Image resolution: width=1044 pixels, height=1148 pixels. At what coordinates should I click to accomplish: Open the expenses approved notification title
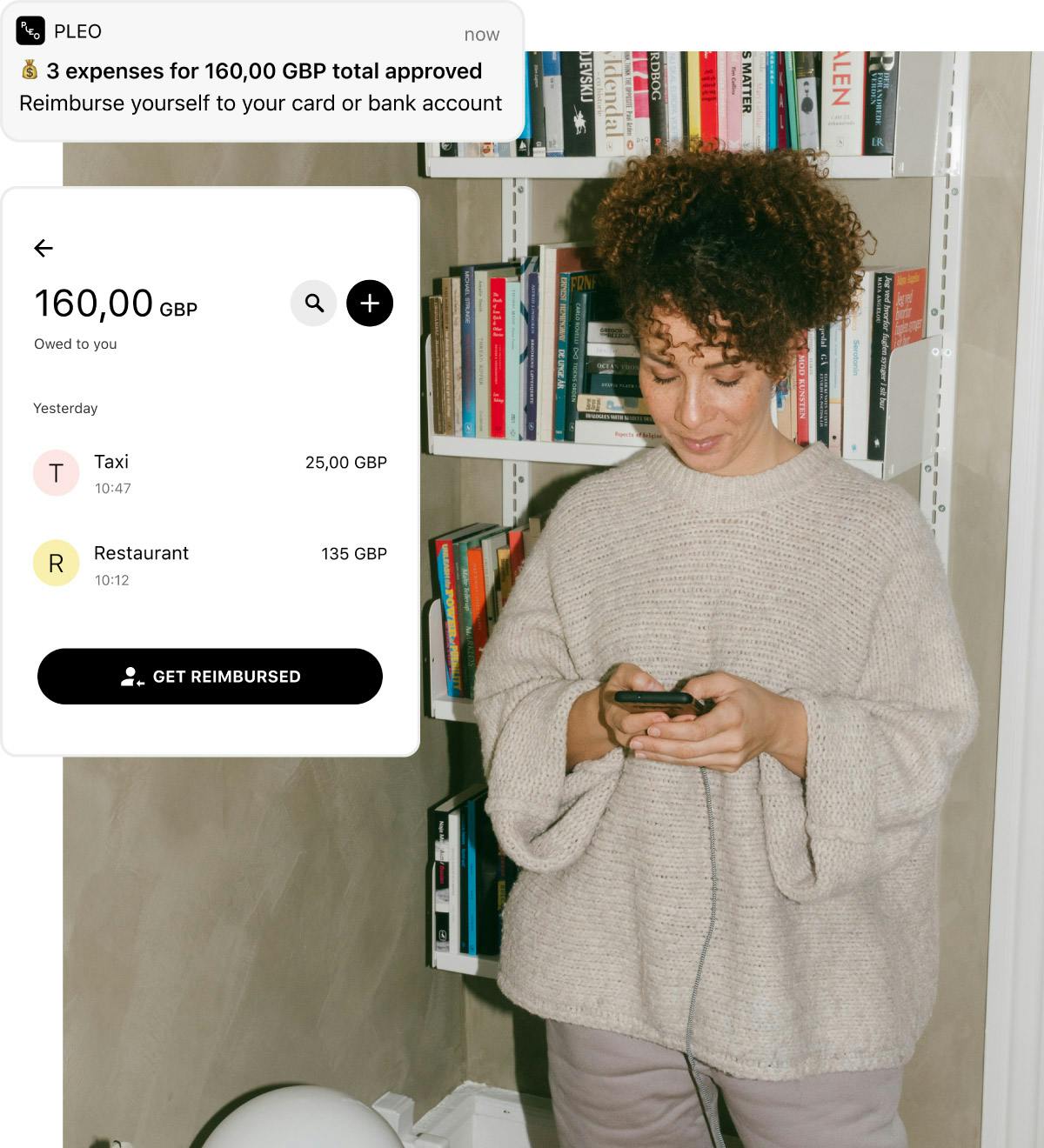(264, 70)
